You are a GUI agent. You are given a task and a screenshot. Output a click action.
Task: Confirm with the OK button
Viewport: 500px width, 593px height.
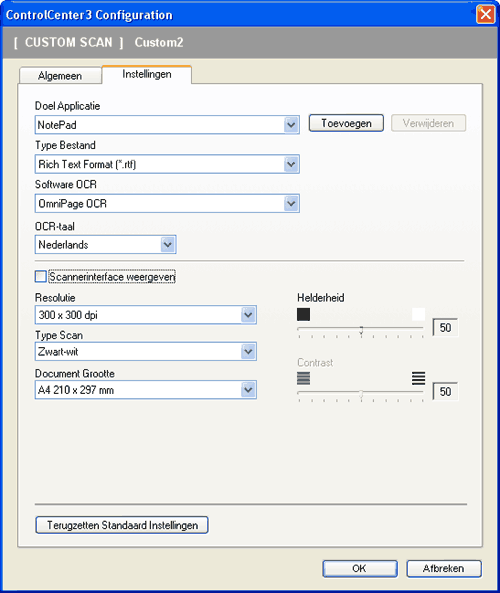tap(360, 568)
